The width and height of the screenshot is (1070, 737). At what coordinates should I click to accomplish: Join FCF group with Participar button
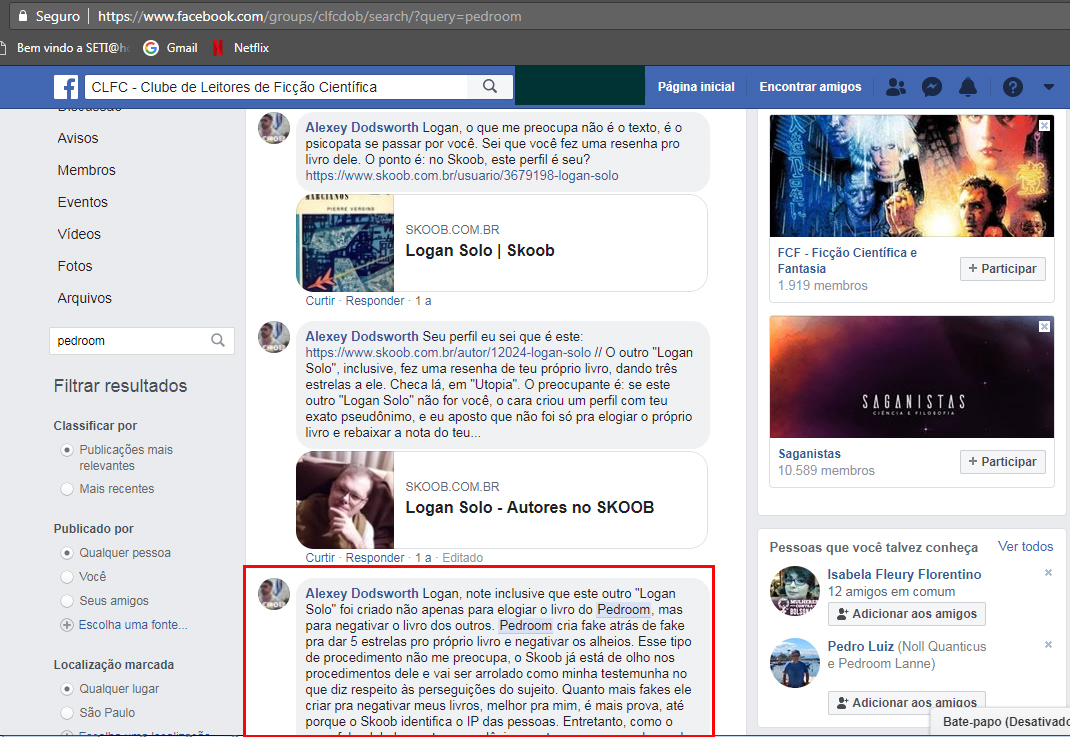(1002, 269)
